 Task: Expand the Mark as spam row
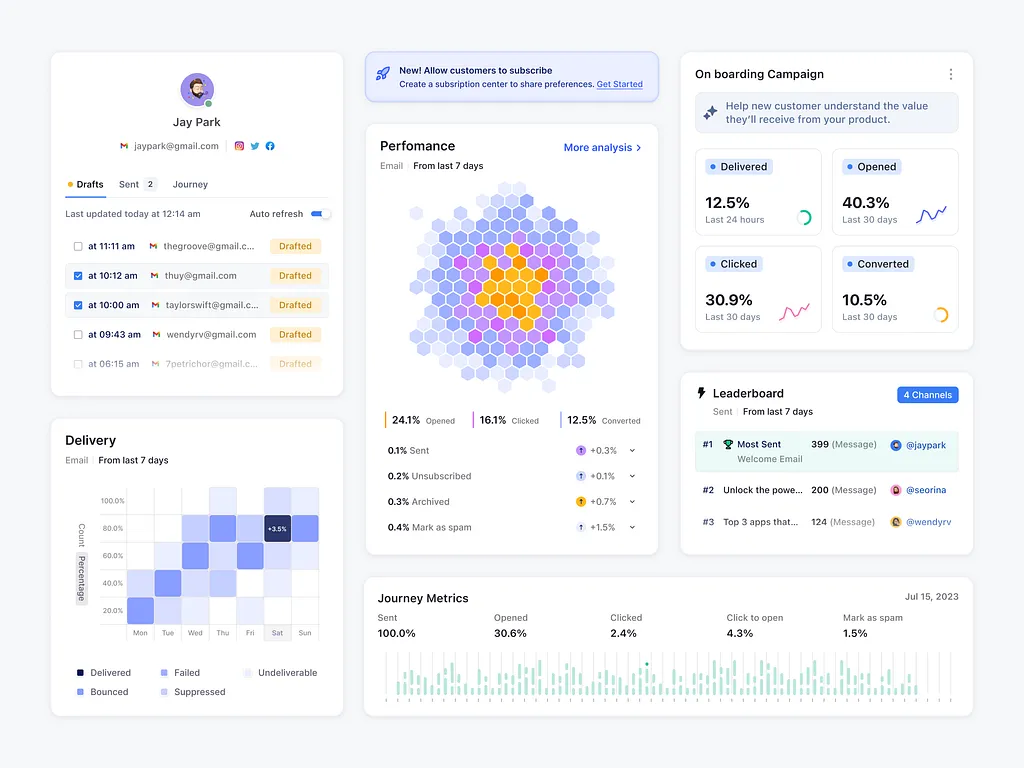(635, 527)
